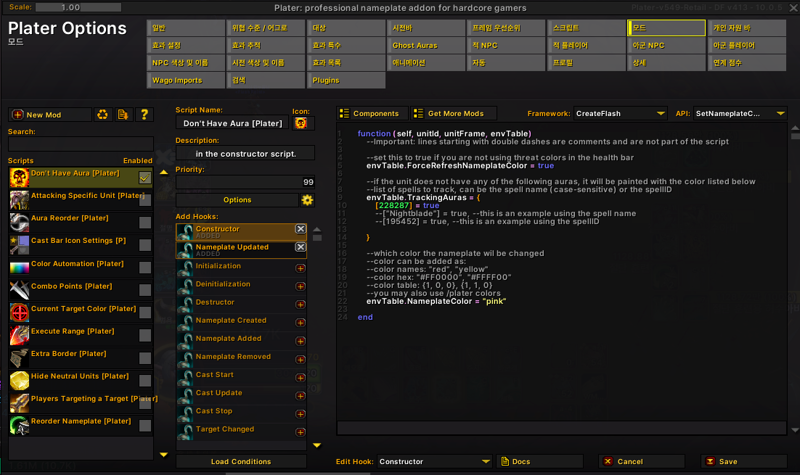Enable Attacking Specific Unit checkbox
Screen dimensions: 800x475
[x=145, y=200]
